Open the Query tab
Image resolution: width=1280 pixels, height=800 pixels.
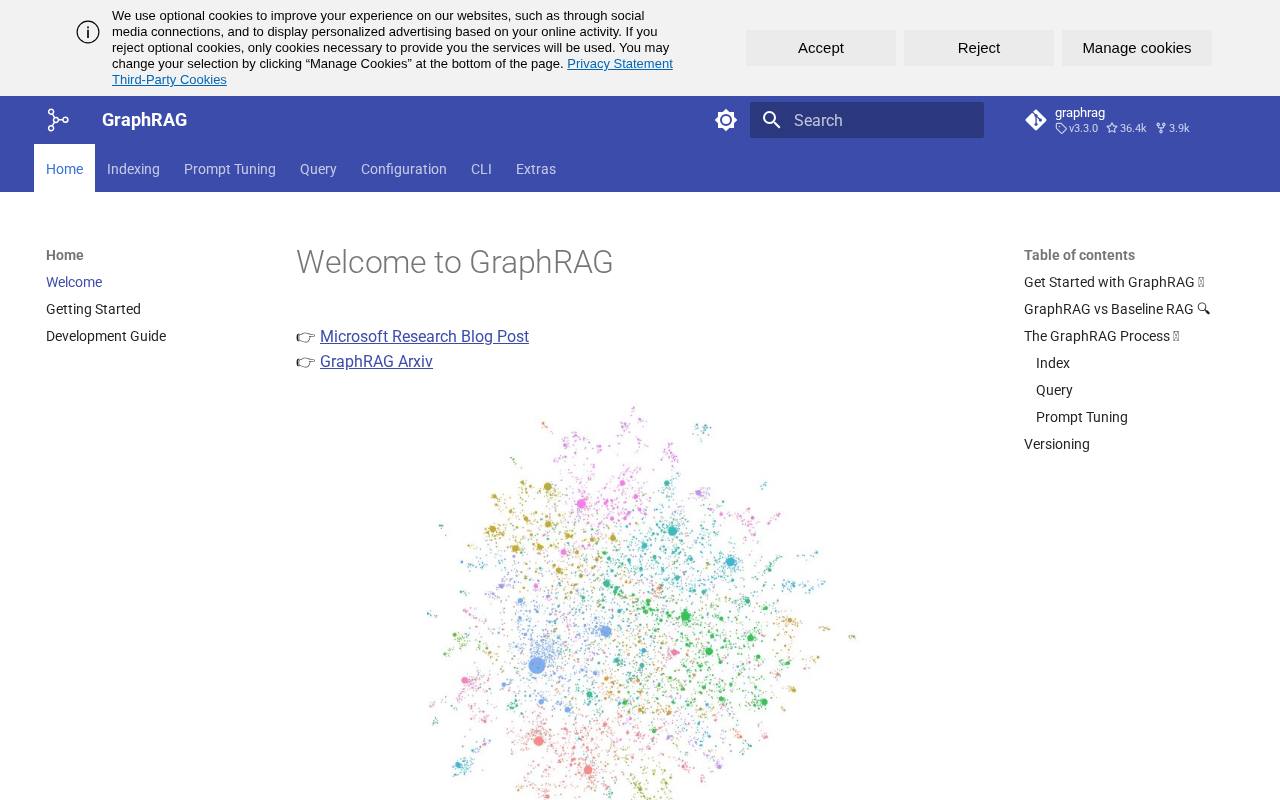pyautogui.click(x=318, y=169)
